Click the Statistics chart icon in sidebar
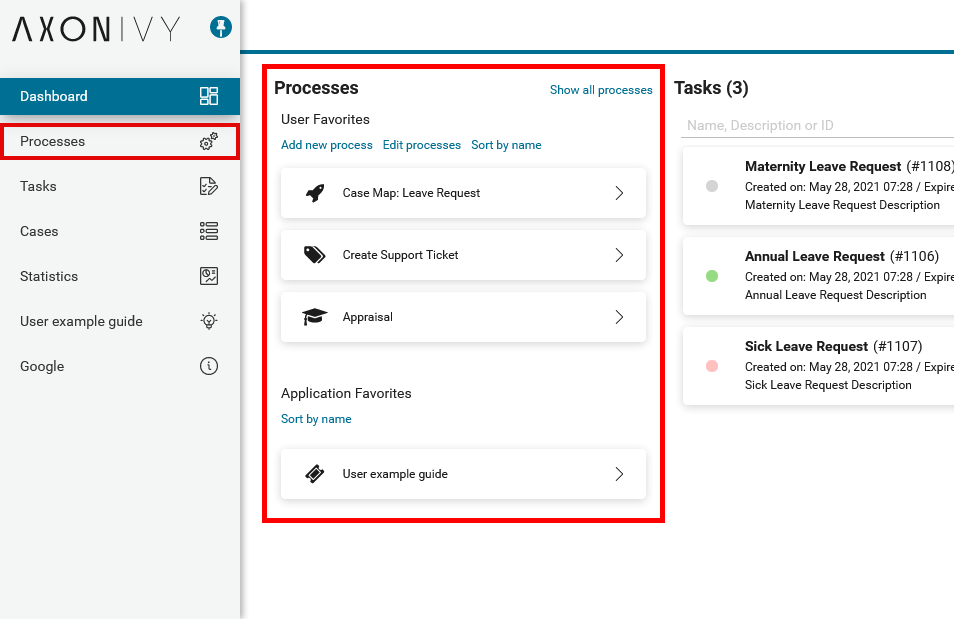The width and height of the screenshot is (954, 619). (209, 276)
